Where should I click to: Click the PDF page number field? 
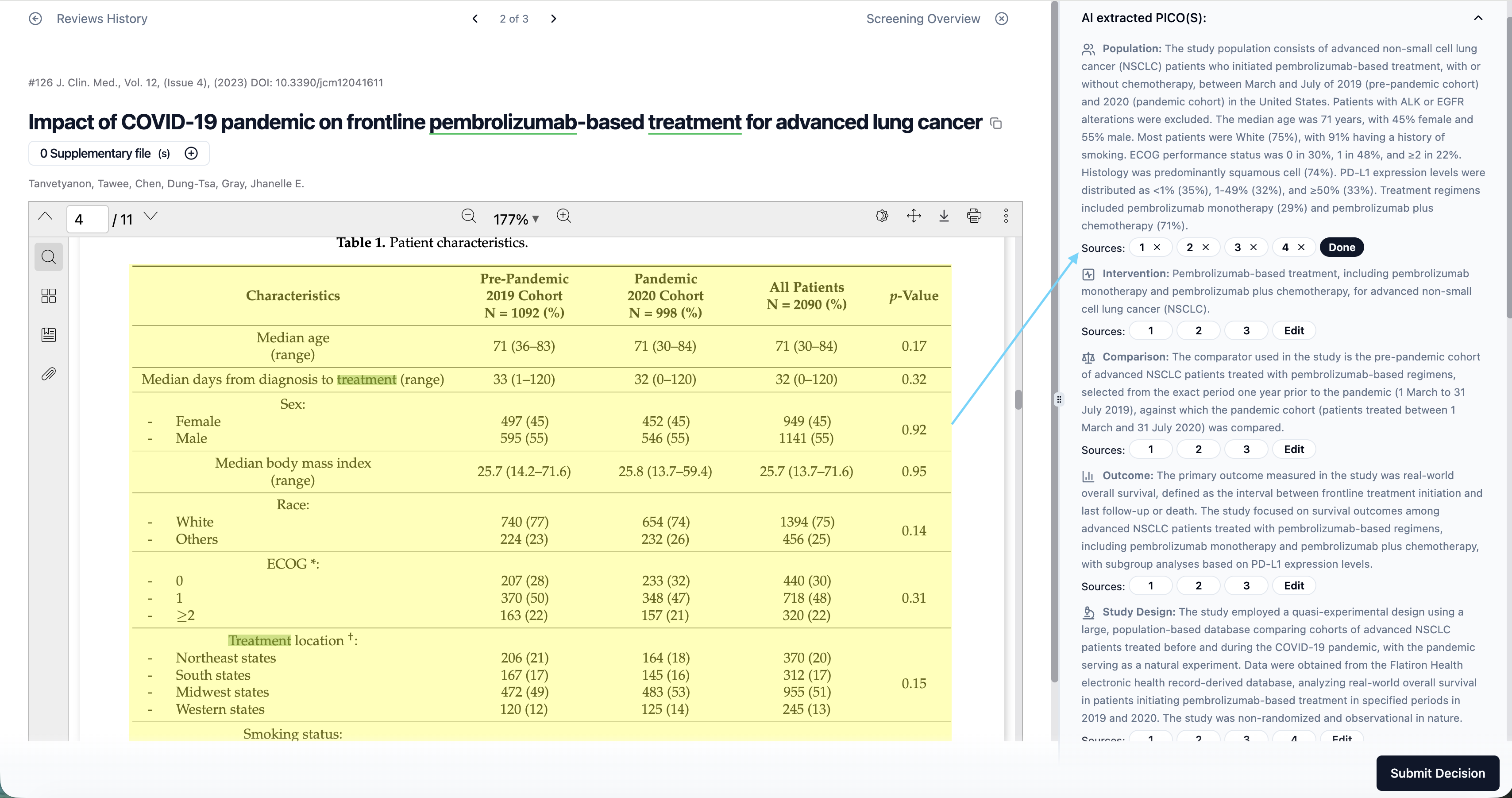[88, 220]
